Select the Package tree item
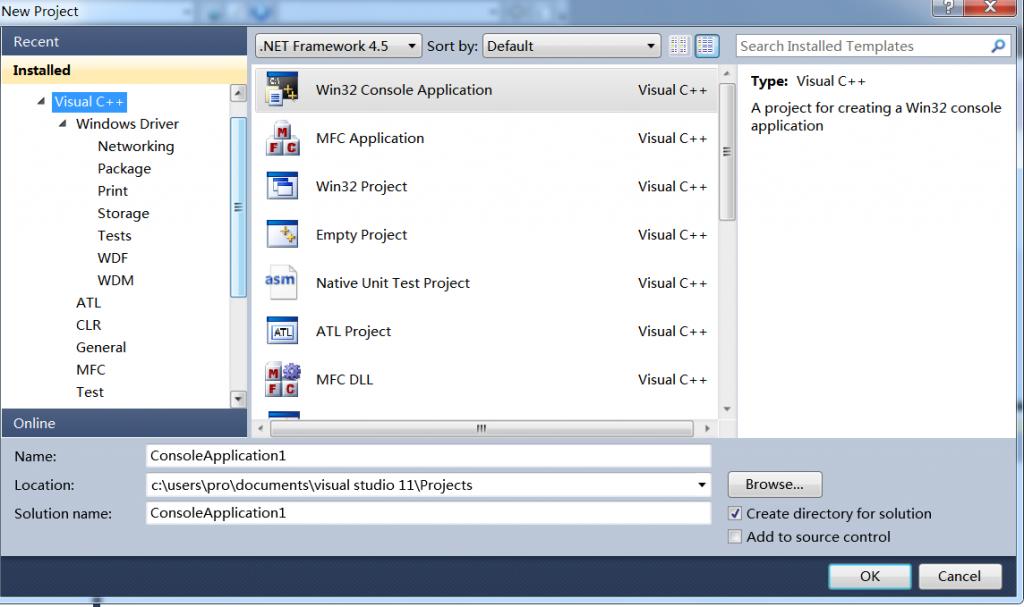This screenshot has height=607, width=1024. click(124, 169)
